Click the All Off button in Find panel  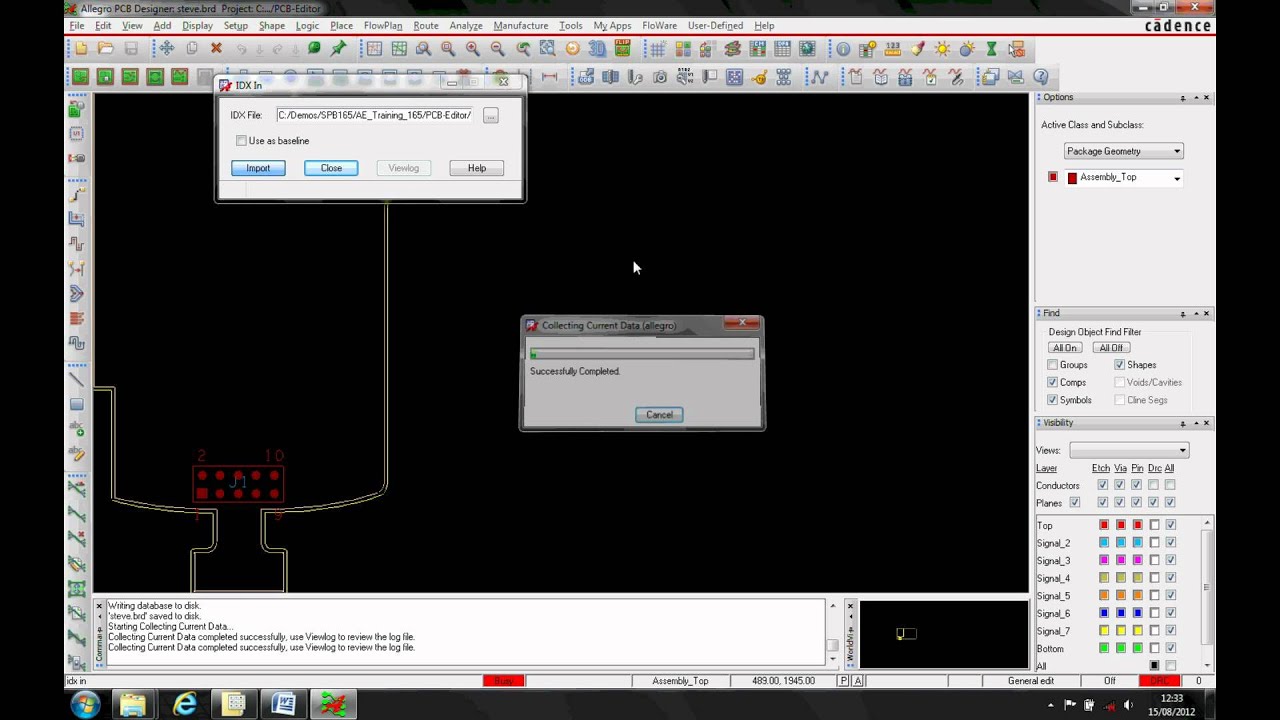click(x=1111, y=348)
